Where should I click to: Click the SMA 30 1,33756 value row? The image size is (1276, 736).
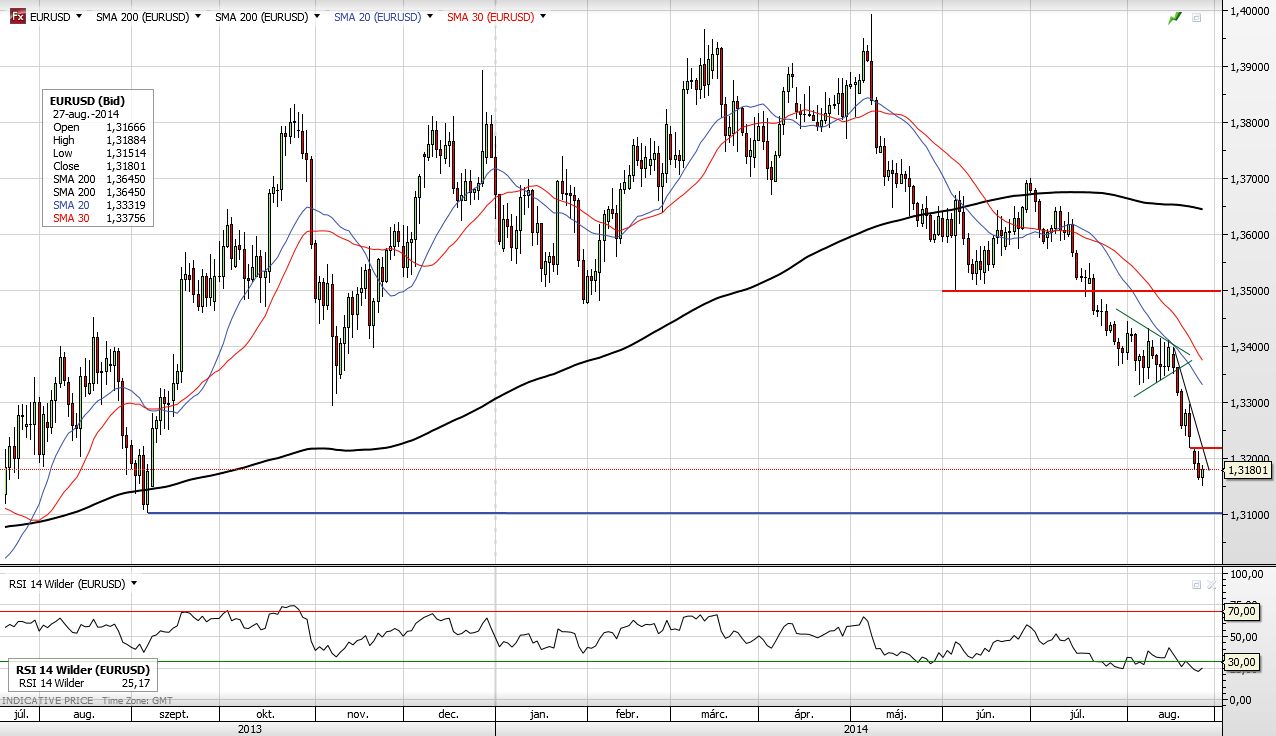point(98,218)
